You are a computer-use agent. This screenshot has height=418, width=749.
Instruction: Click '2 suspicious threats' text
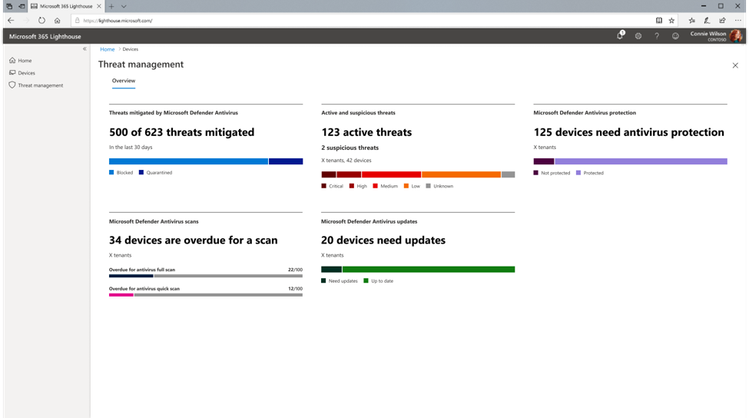pyautogui.click(x=350, y=148)
